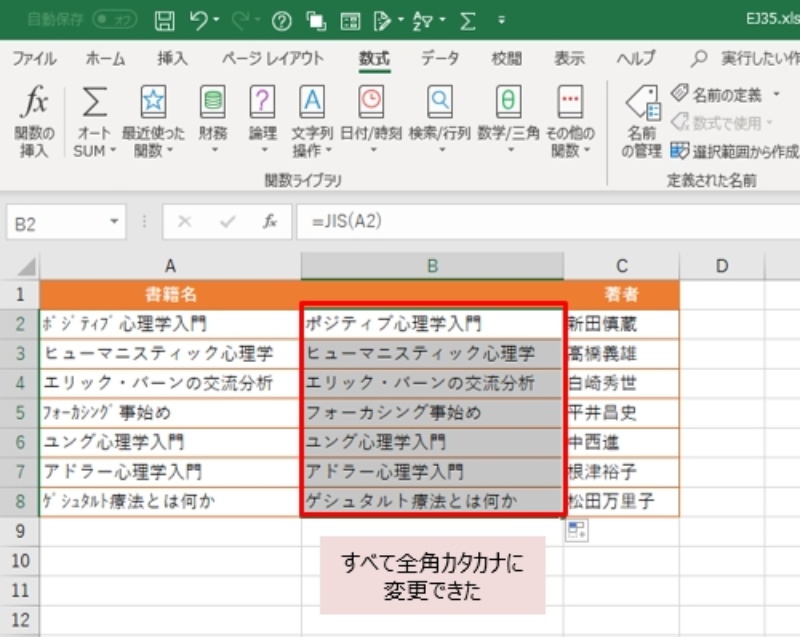800x637 pixels.
Task: Switch to the Data (データ) tab
Action: coord(440,58)
